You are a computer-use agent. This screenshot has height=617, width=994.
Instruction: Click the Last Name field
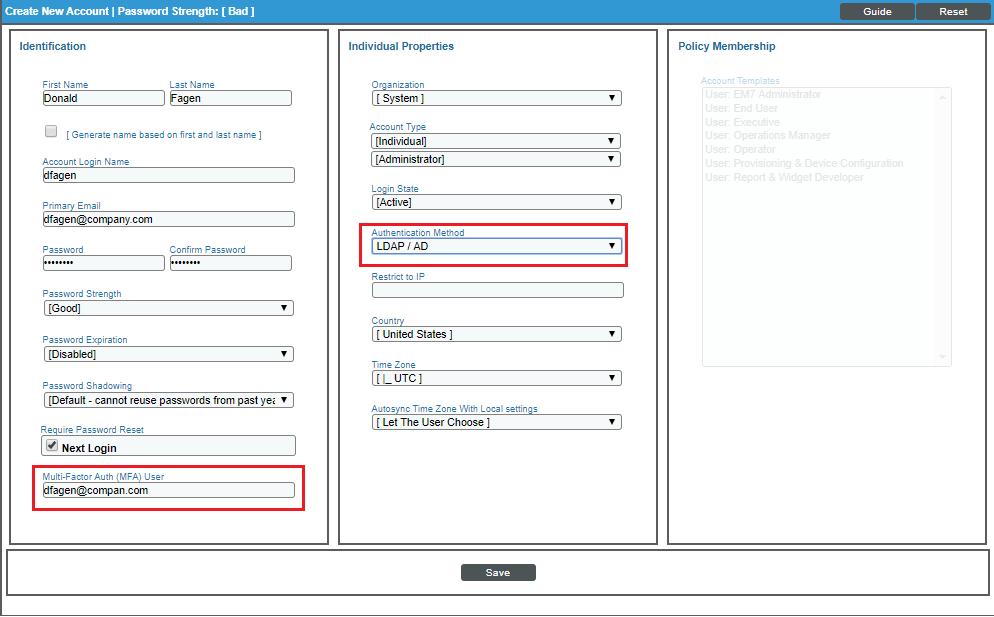[230, 98]
